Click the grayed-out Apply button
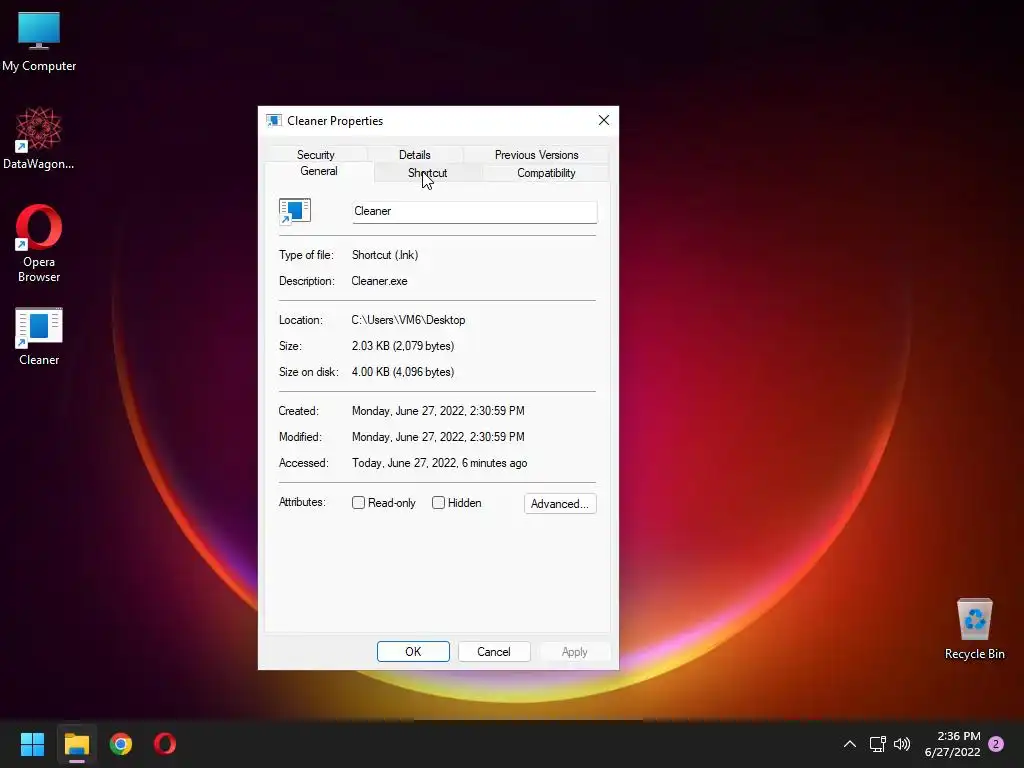 click(574, 652)
